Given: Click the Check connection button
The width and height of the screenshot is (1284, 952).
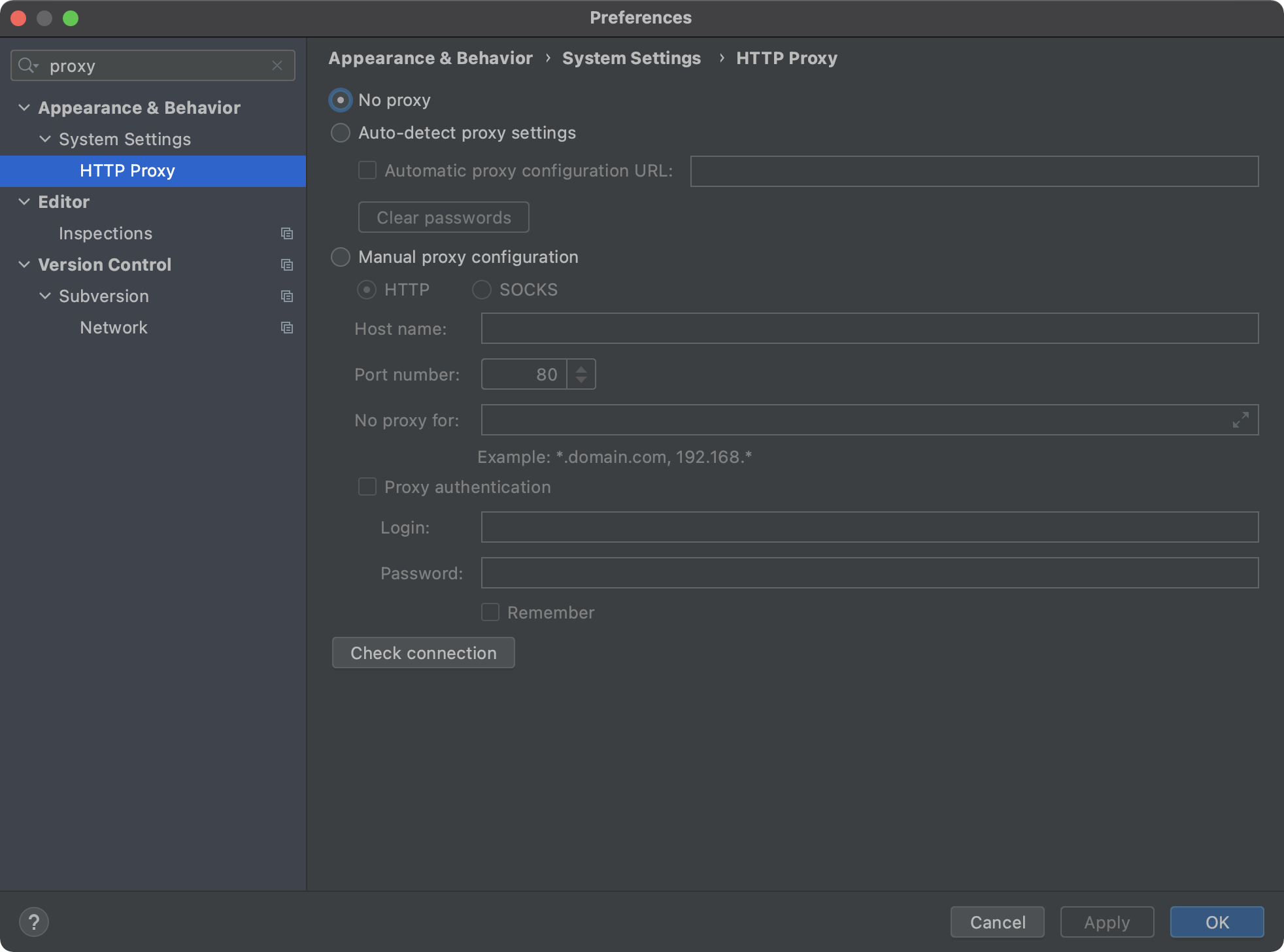Looking at the screenshot, I should click(423, 653).
